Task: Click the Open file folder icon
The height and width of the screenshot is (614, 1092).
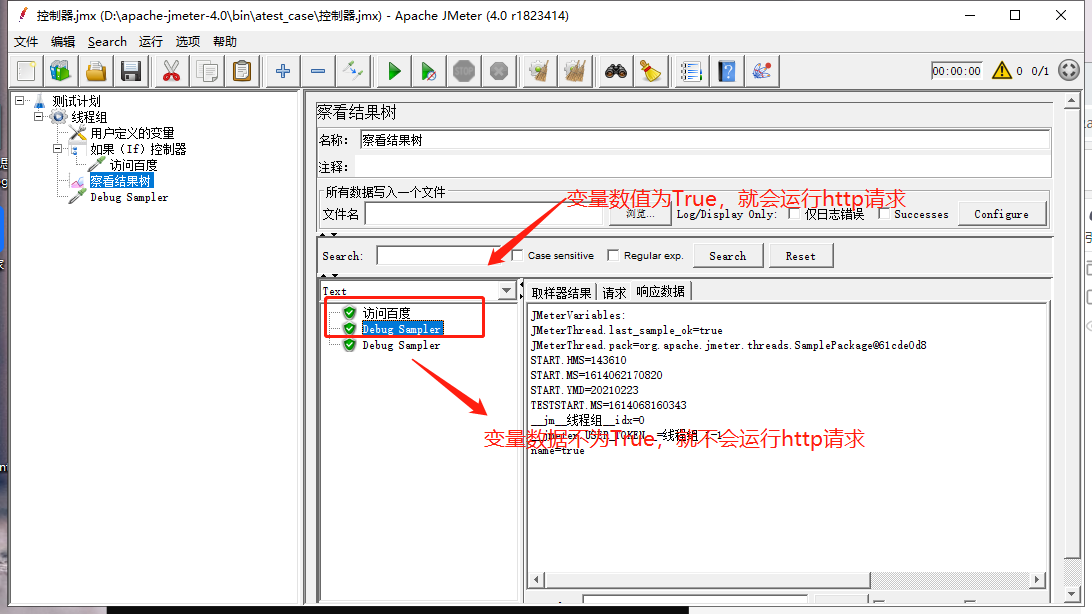Action: [x=96, y=71]
